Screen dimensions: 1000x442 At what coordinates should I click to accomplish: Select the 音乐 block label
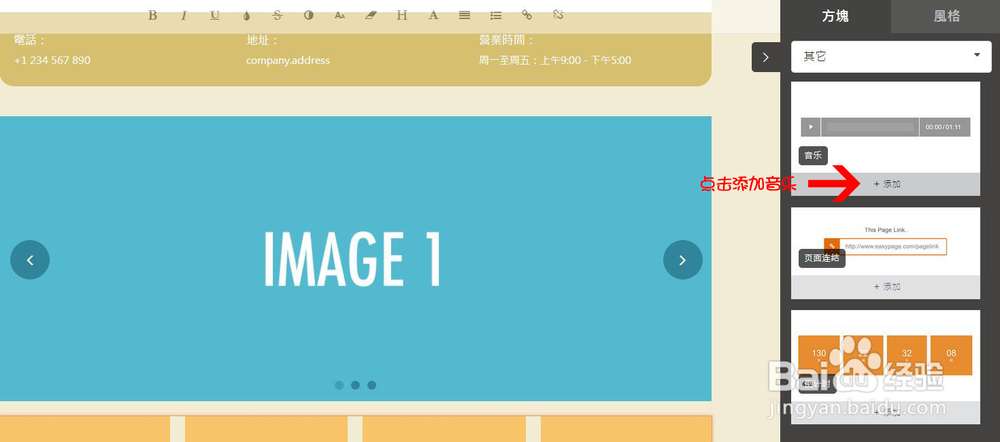pyautogui.click(x=813, y=156)
